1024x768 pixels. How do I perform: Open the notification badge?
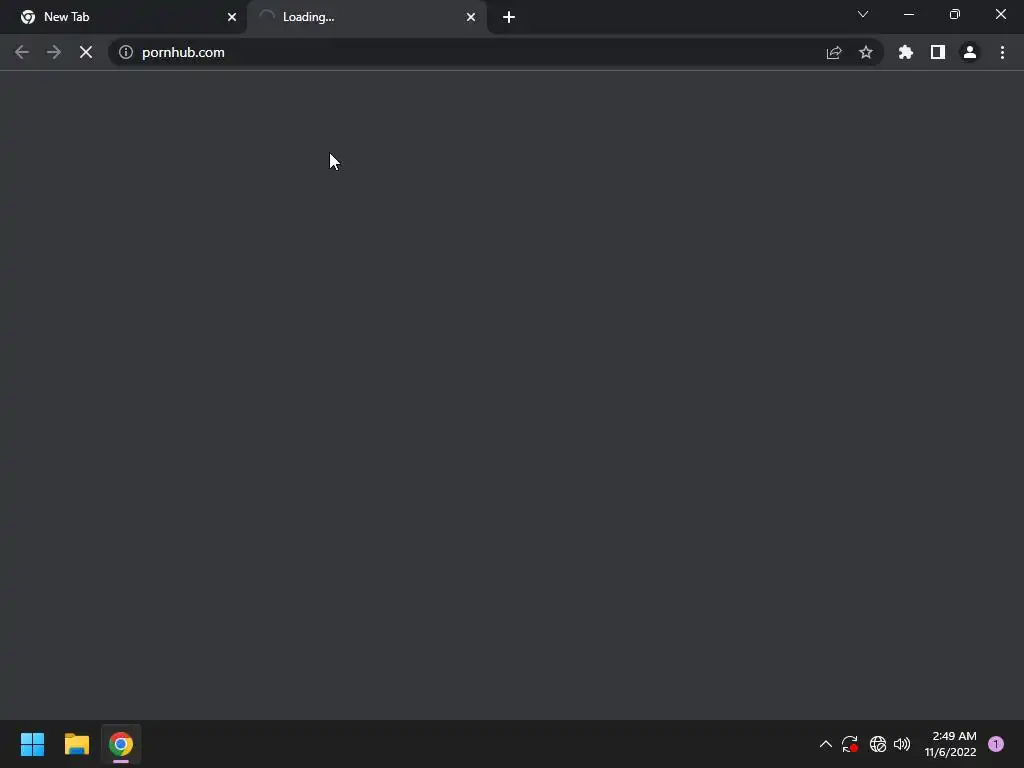click(996, 744)
